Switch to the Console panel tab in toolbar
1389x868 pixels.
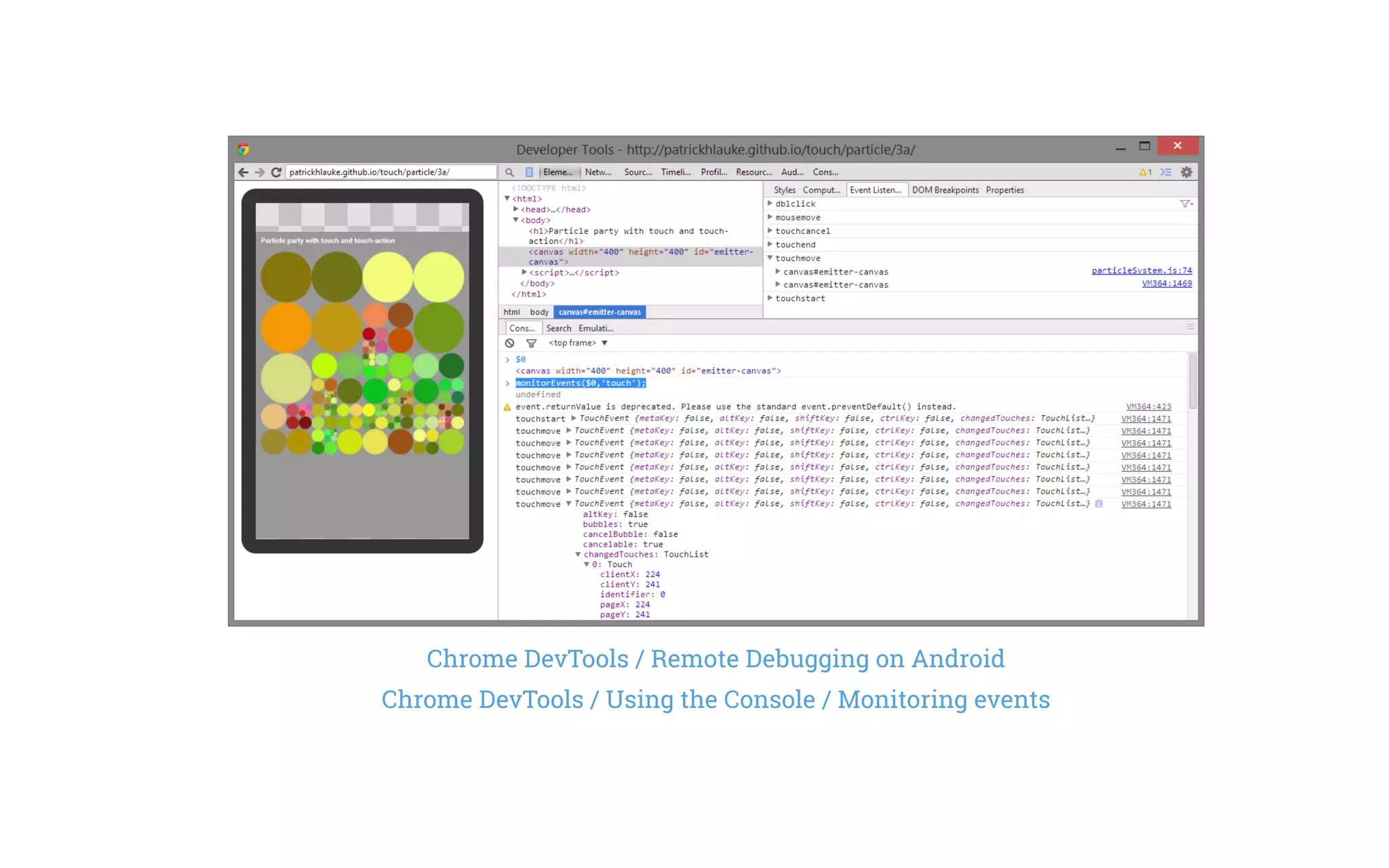pos(825,172)
